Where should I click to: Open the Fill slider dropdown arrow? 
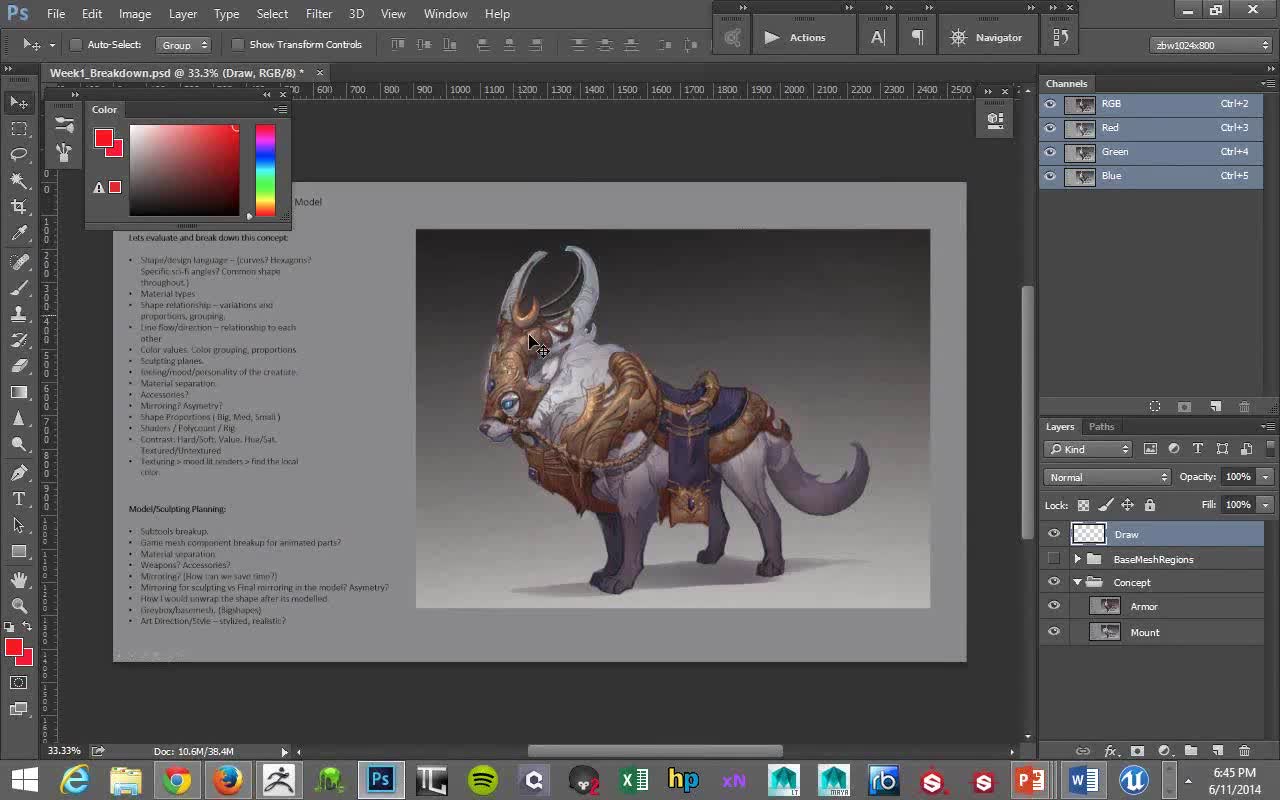1265,505
